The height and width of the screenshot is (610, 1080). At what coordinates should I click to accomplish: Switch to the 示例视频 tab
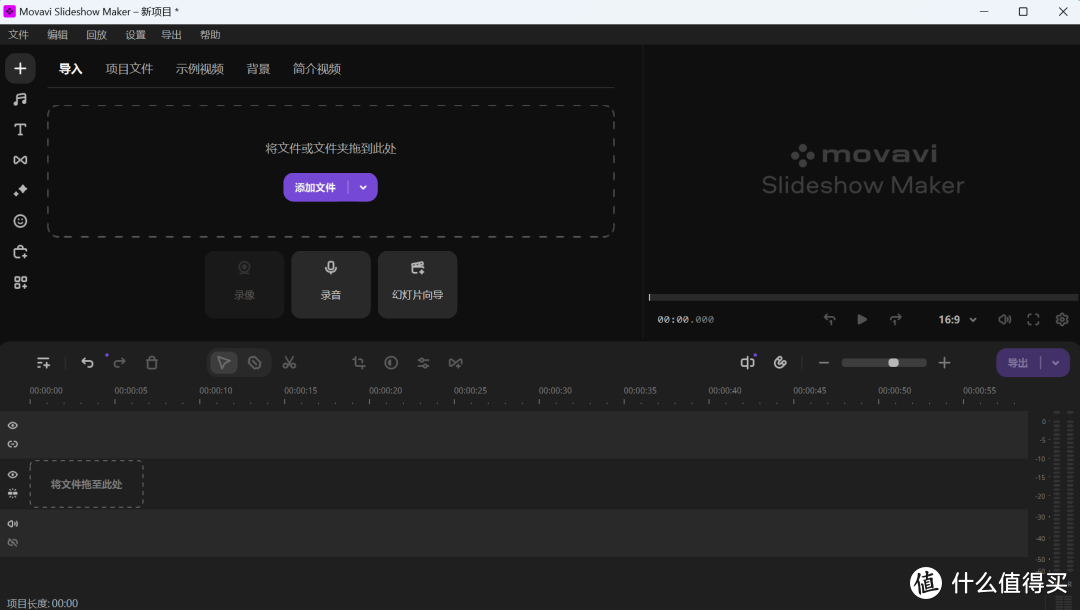(200, 69)
